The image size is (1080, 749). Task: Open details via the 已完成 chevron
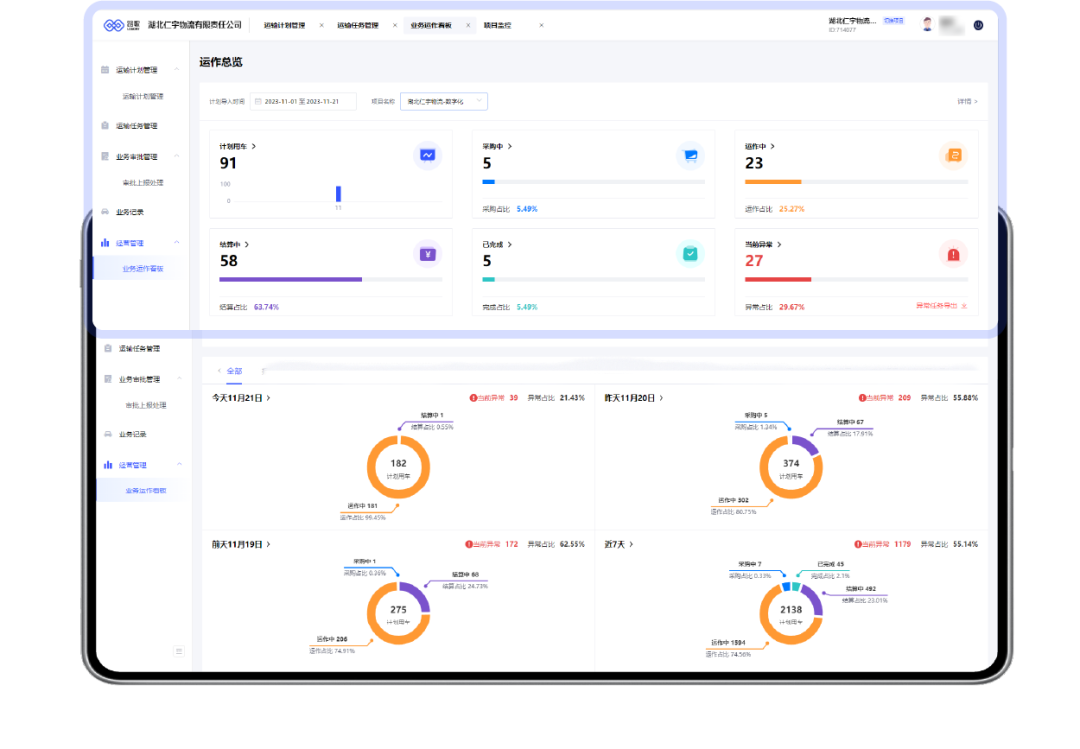coord(510,245)
